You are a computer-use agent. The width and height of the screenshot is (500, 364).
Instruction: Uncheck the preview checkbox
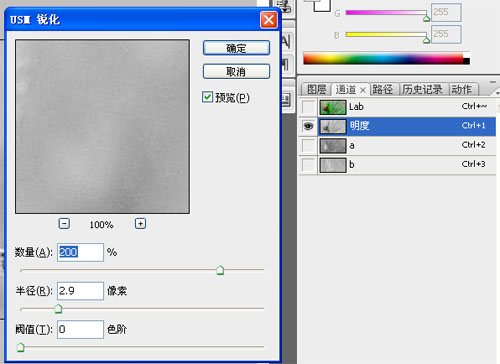click(207, 97)
